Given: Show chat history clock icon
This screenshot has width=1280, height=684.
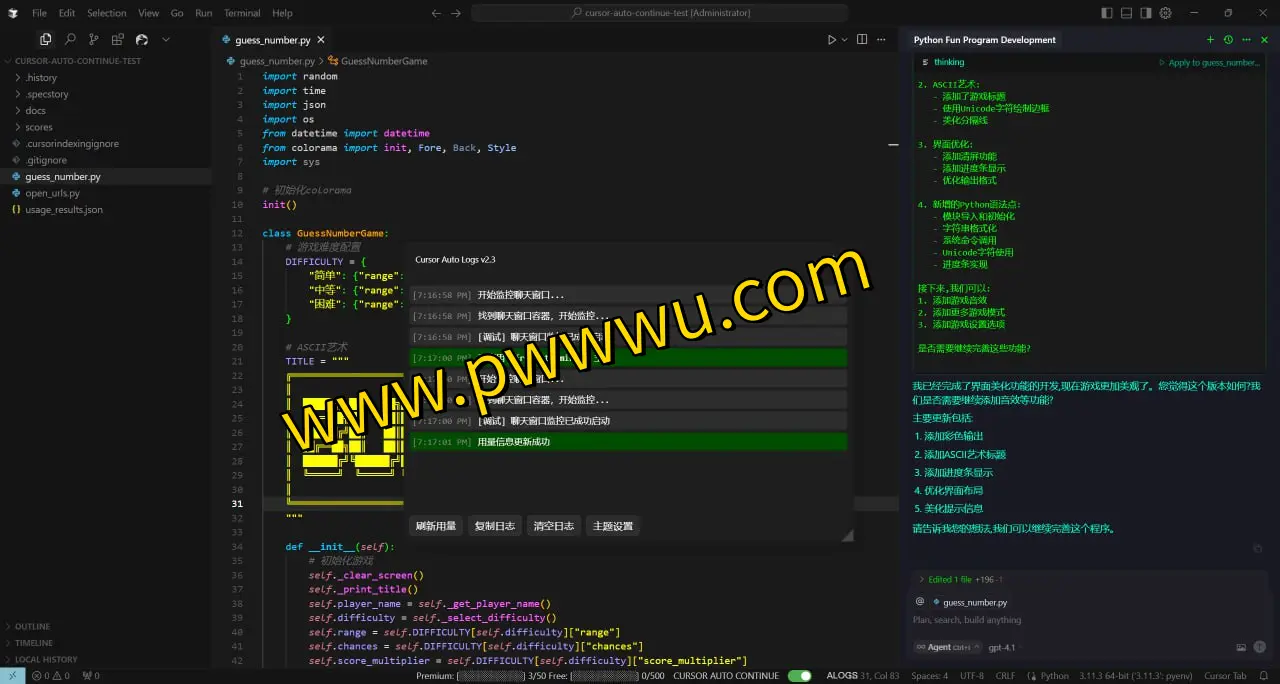Looking at the screenshot, I should pos(1228,40).
